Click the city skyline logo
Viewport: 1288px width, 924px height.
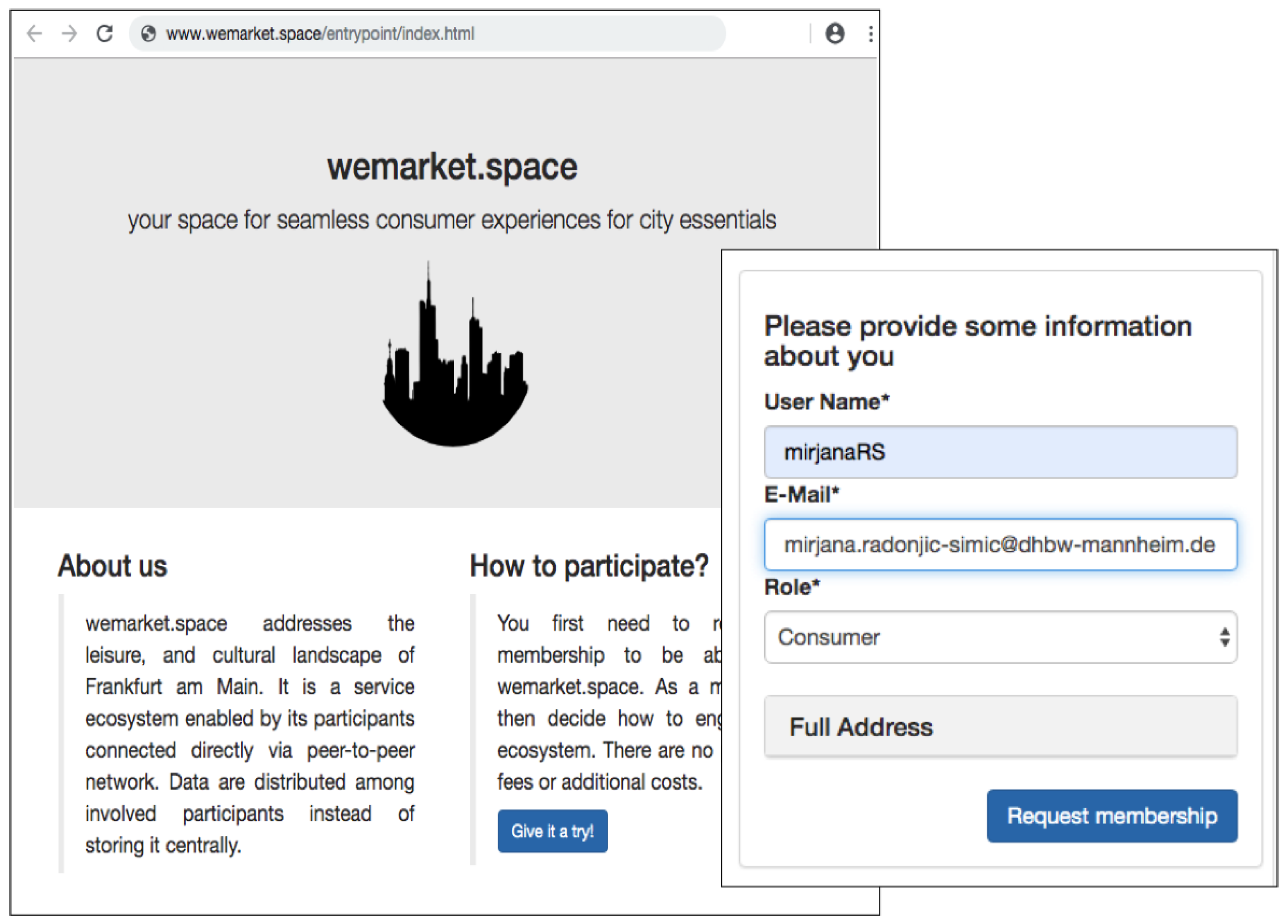454,363
